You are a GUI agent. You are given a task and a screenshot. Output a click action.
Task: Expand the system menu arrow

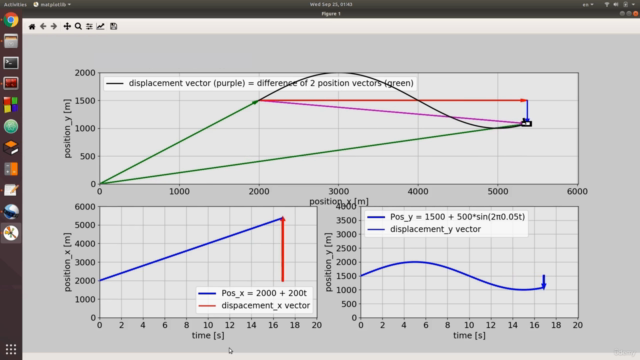click(x=634, y=4)
